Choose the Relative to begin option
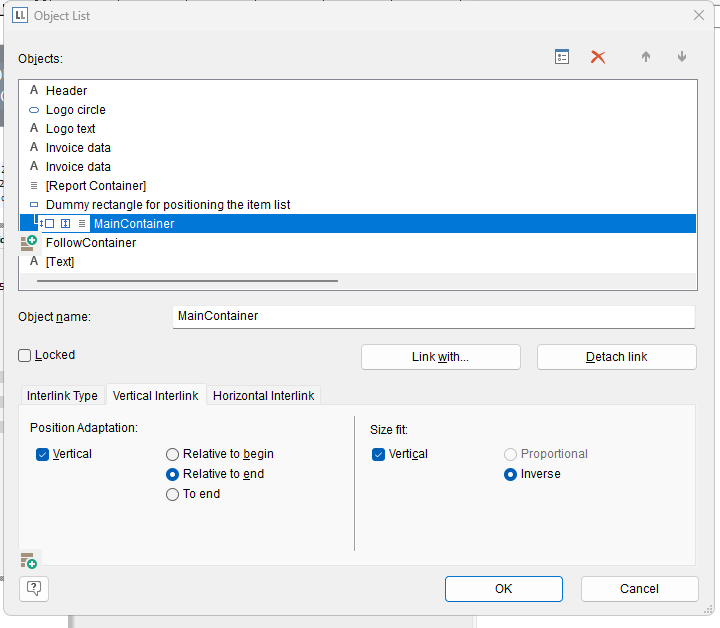Viewport: 720px width, 628px height. coord(173,454)
